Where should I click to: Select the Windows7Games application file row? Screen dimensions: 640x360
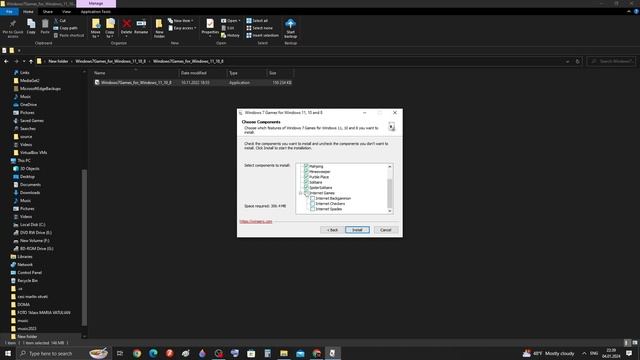click(x=193, y=82)
